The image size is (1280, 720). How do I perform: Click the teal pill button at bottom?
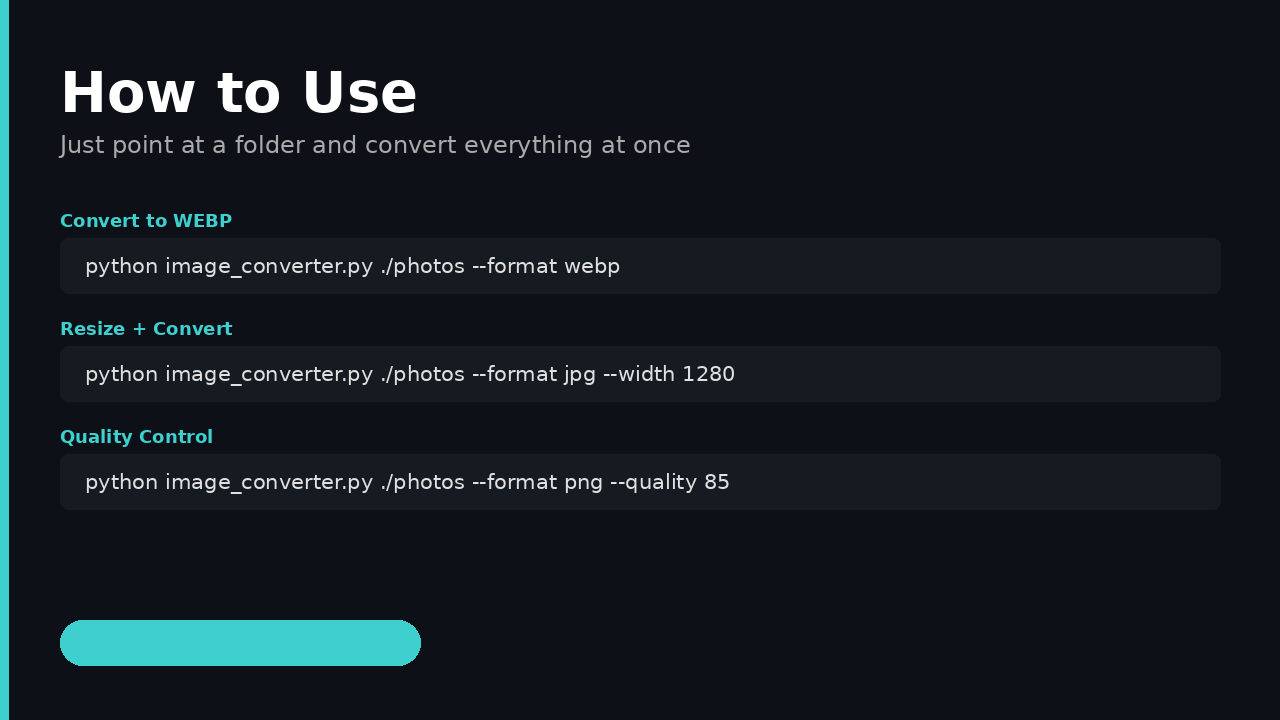click(x=240, y=643)
